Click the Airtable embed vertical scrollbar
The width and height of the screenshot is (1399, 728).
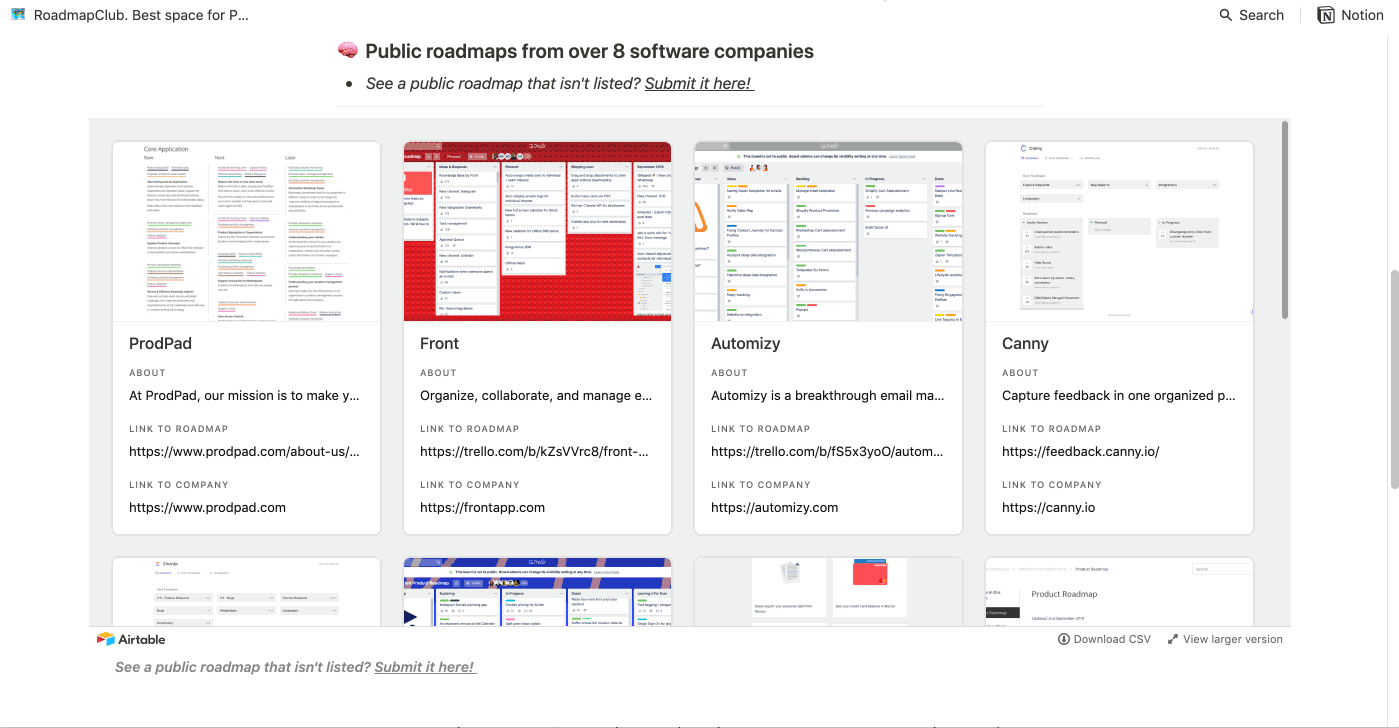pos(1285,219)
